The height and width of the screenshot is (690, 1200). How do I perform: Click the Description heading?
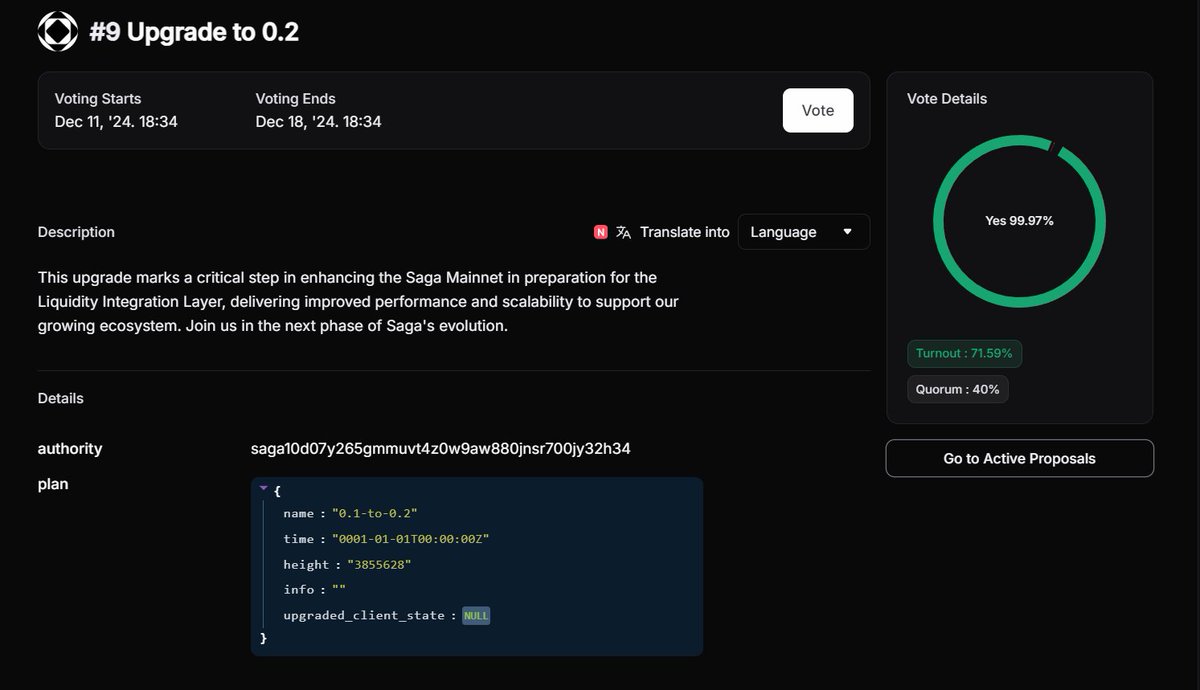(76, 232)
